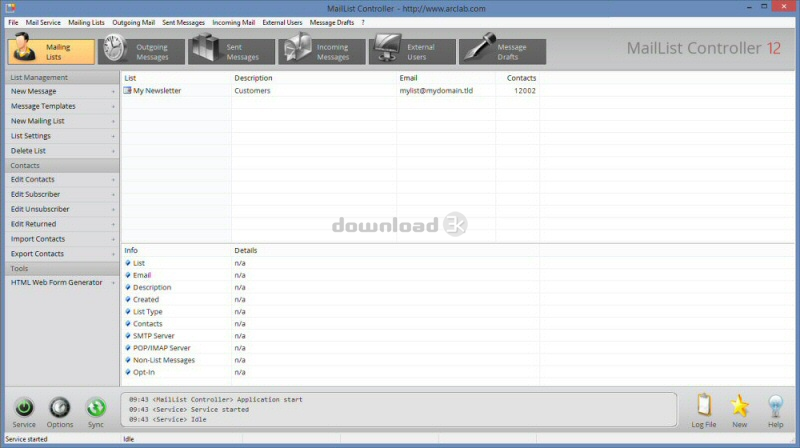
Task: Click the mylist@mydomain.tld email cell
Action: click(436, 91)
